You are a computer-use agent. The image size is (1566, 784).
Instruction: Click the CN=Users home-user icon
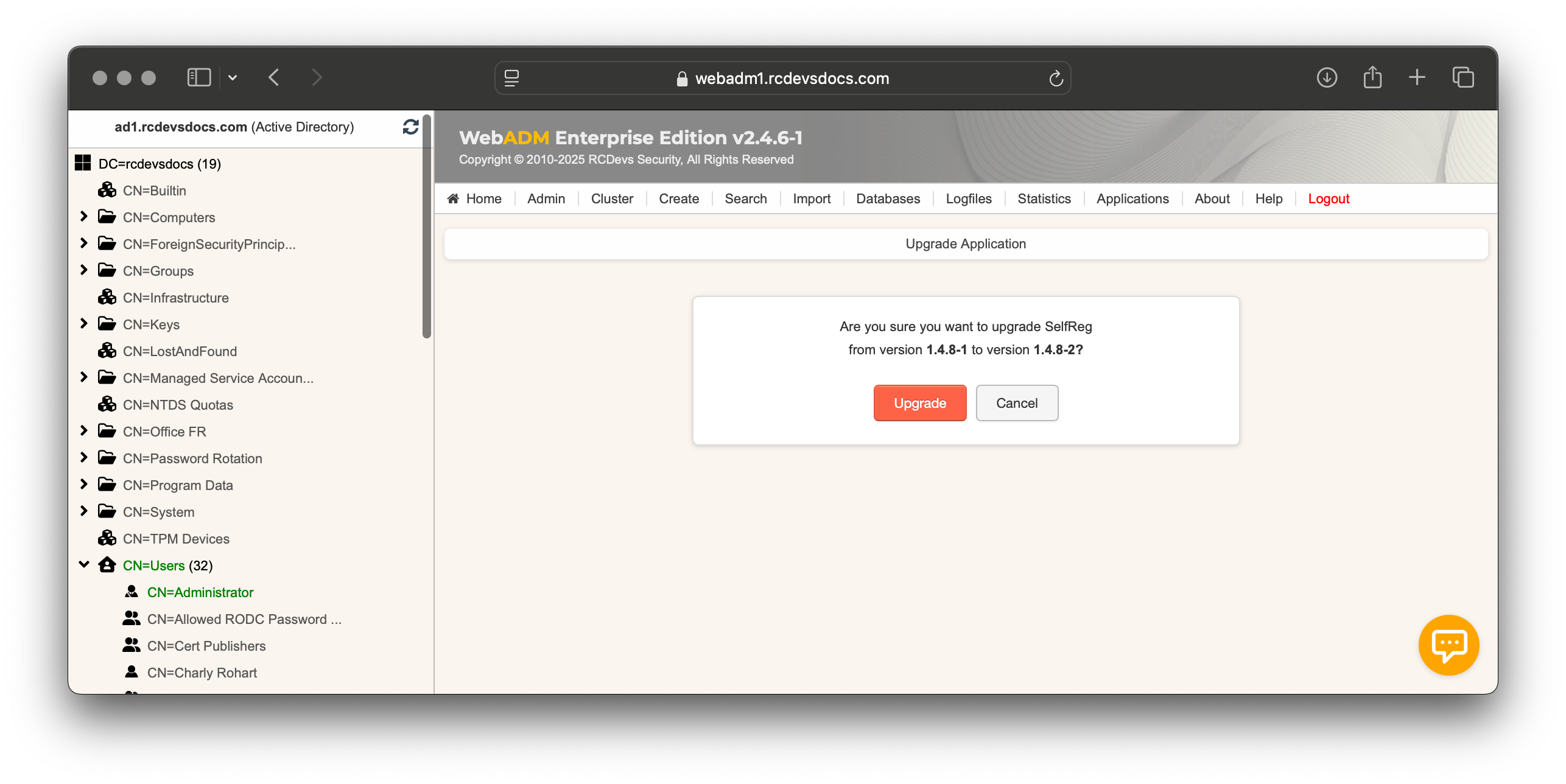[107, 565]
